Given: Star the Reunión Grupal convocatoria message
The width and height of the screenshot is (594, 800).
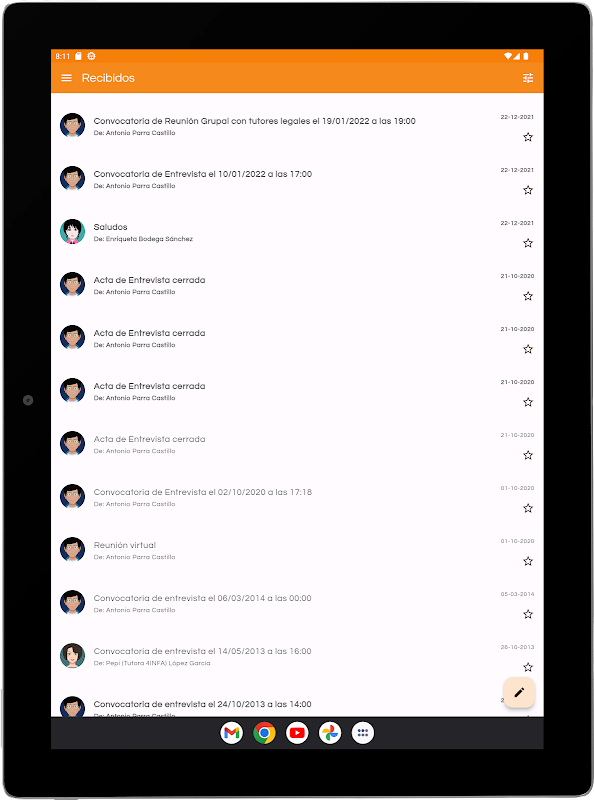Looking at the screenshot, I should (x=528, y=137).
